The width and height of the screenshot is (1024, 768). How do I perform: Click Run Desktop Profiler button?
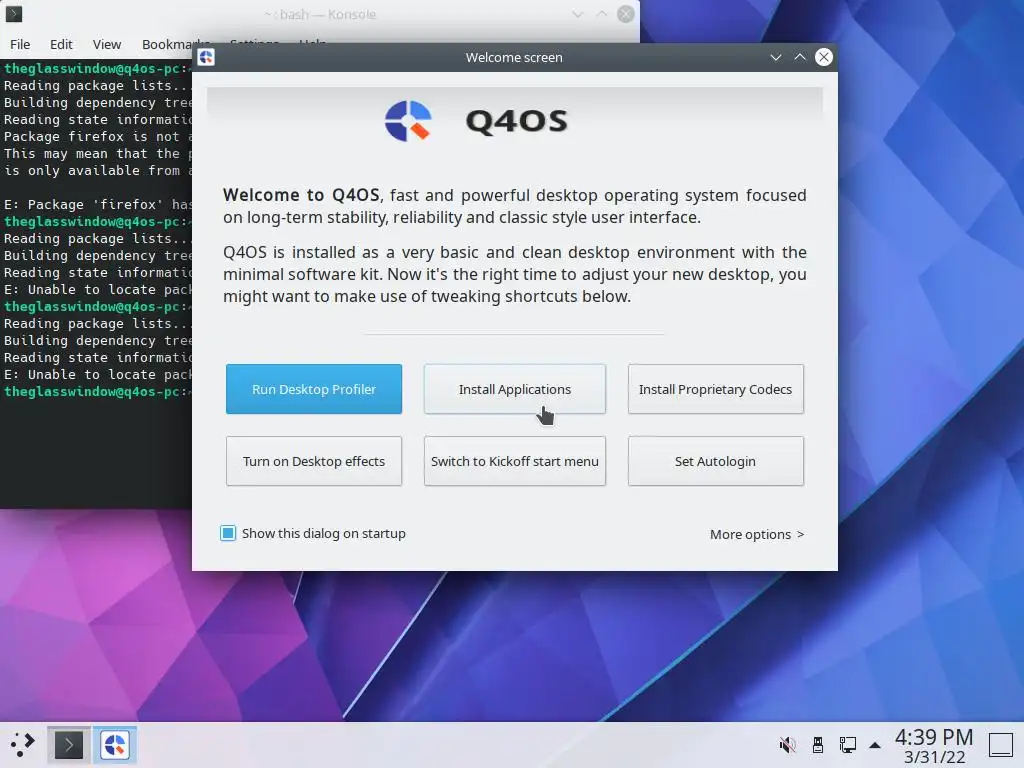click(313, 389)
